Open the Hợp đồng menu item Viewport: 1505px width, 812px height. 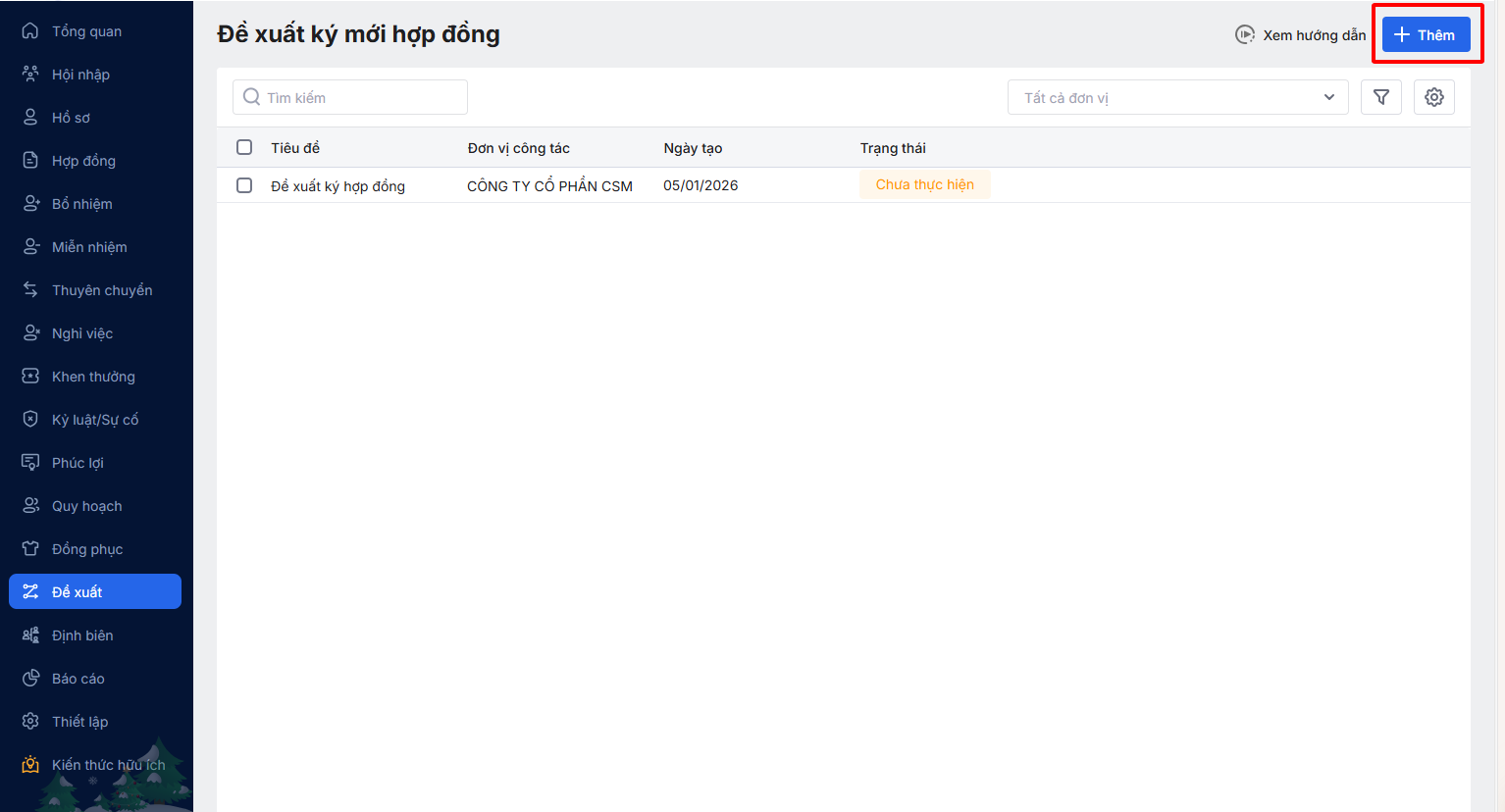[83, 161]
